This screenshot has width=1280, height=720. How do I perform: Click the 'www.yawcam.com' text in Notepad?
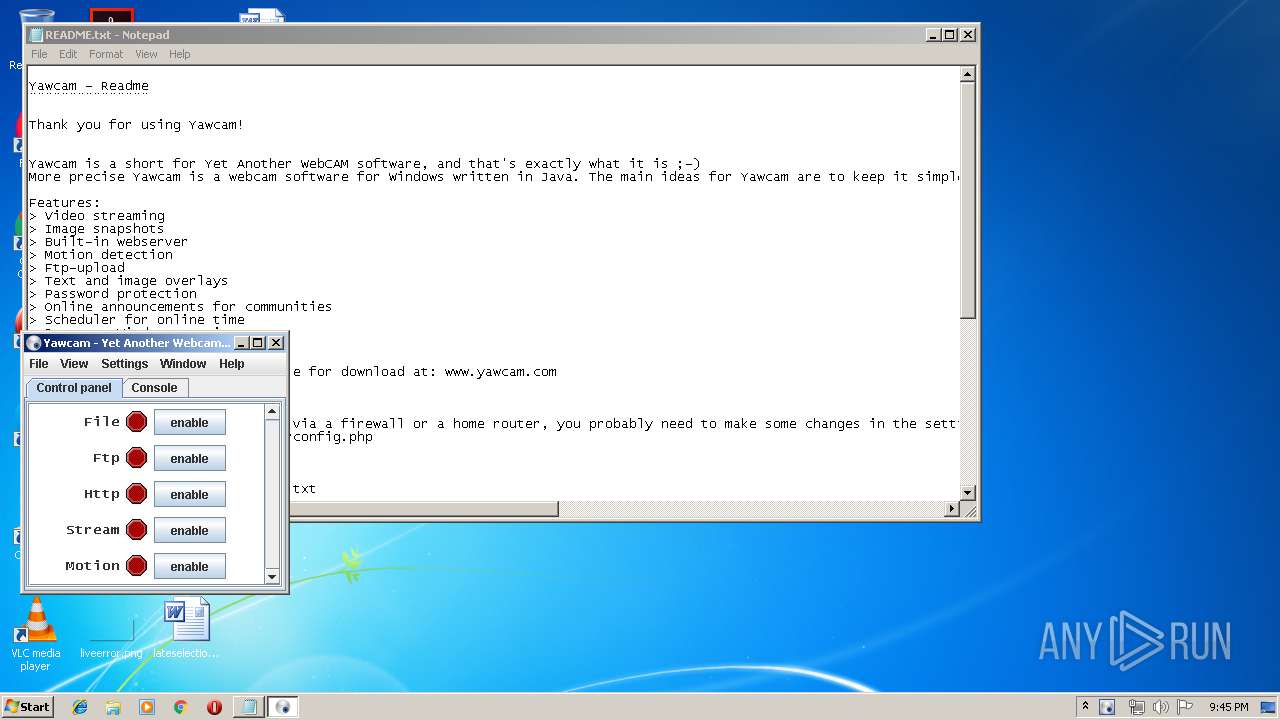coord(501,372)
